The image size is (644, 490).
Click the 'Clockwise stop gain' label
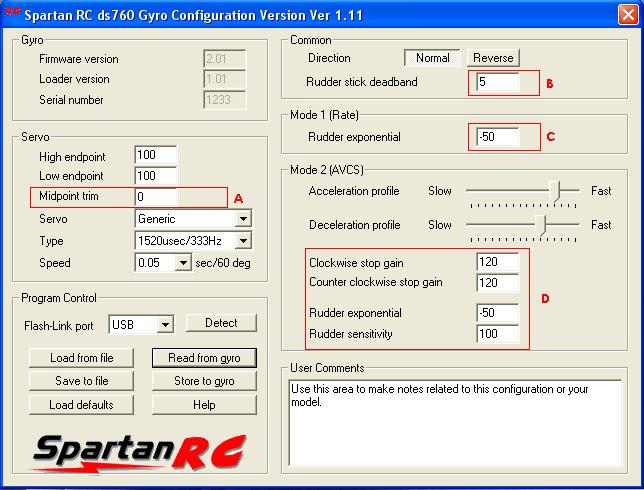(356, 263)
